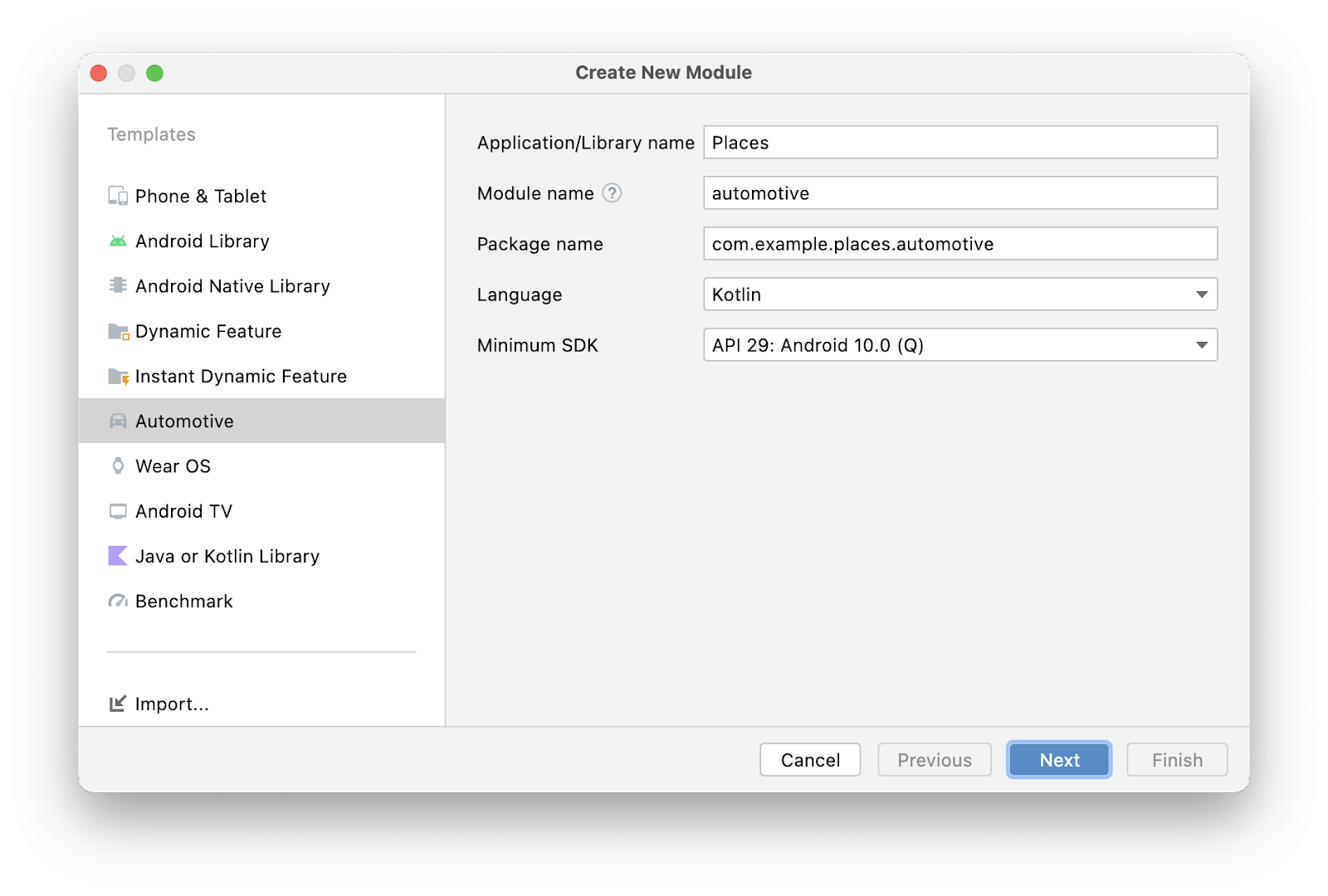Click the Wear OS watch icon

click(x=118, y=466)
